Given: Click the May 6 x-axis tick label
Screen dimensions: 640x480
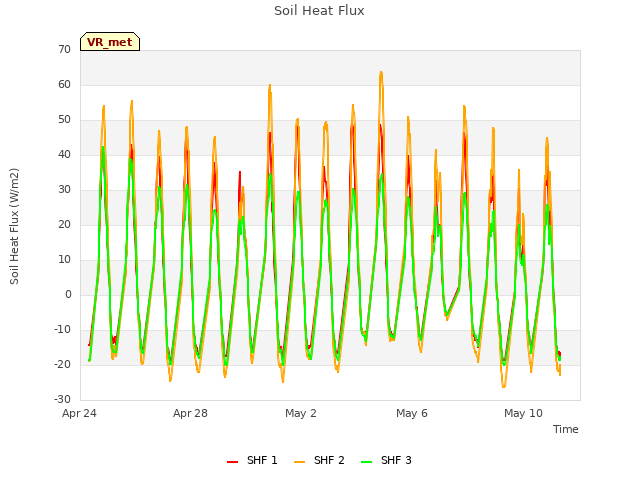Looking at the screenshot, I should [x=412, y=413].
